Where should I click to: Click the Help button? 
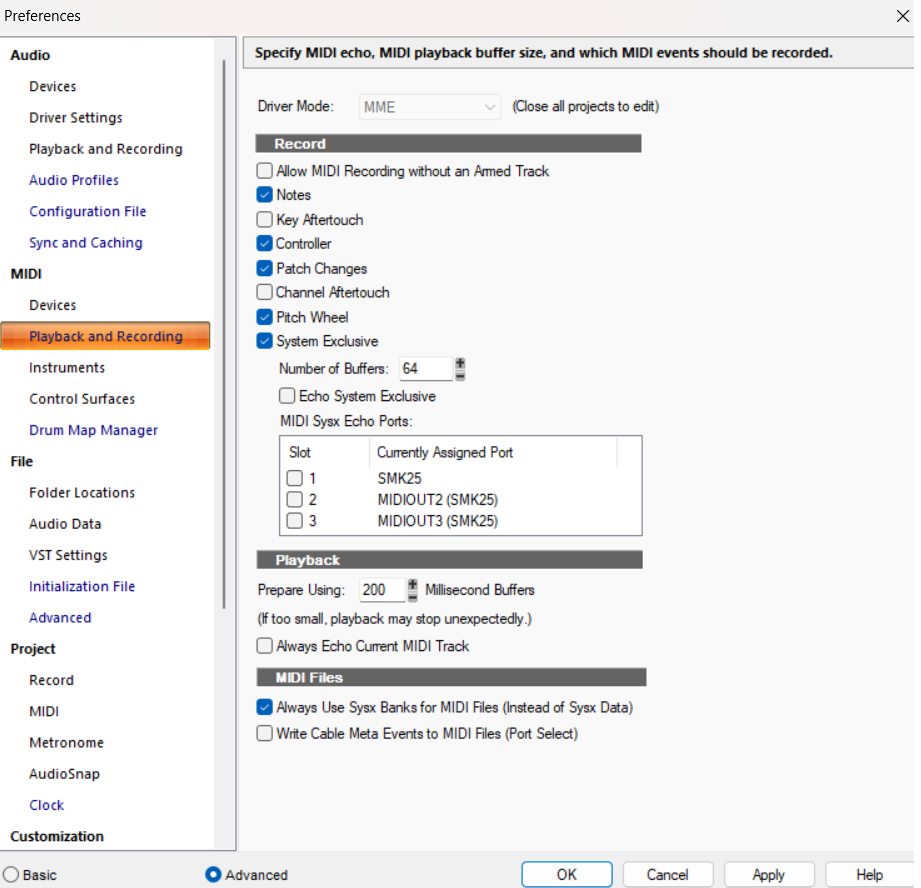click(869, 875)
